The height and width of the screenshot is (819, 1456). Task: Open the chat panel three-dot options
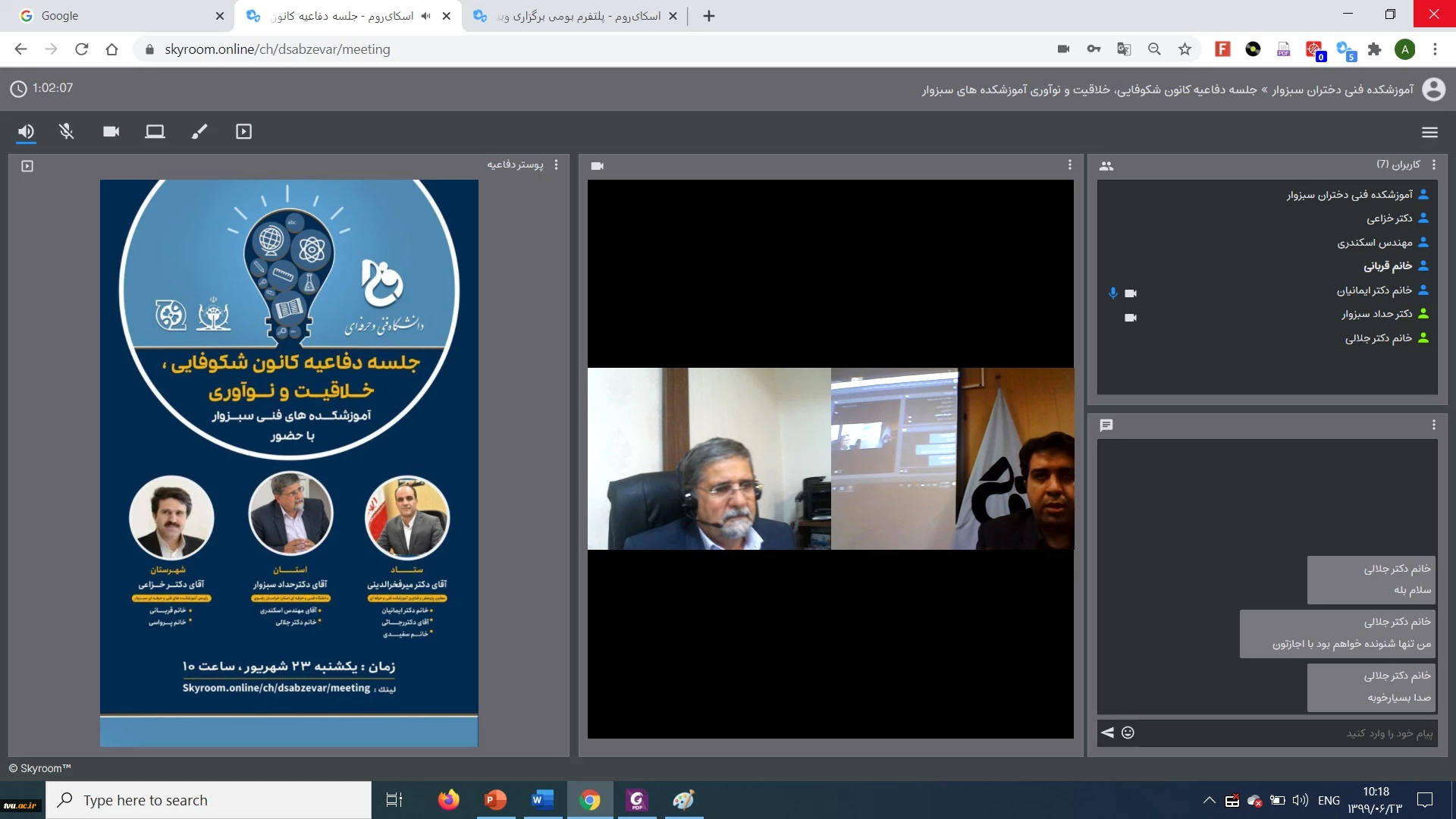tap(1433, 425)
